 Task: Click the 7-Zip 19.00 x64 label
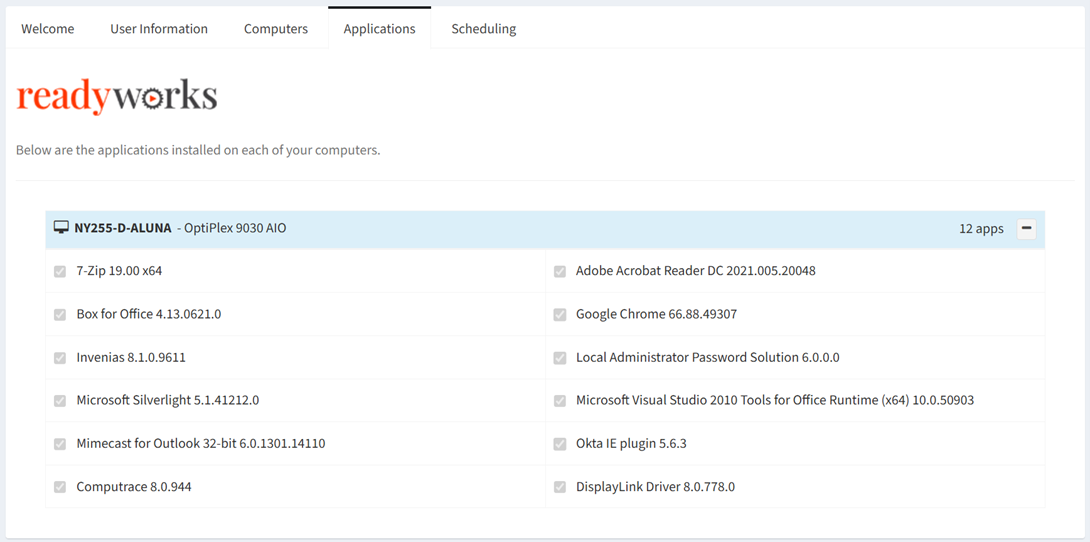(120, 271)
